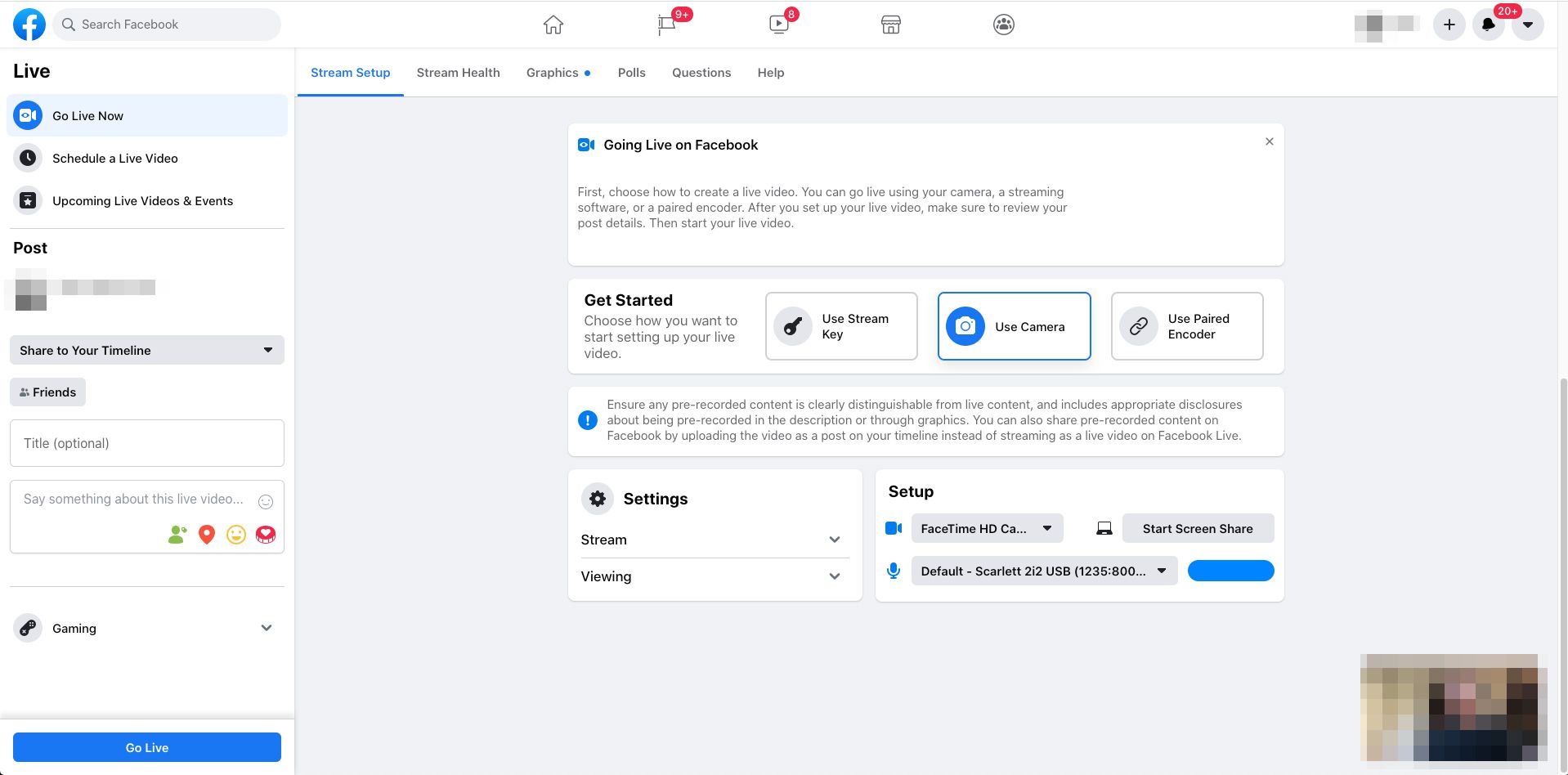Click the Search Facebook field
1568x775 pixels.
pyautogui.click(x=167, y=25)
